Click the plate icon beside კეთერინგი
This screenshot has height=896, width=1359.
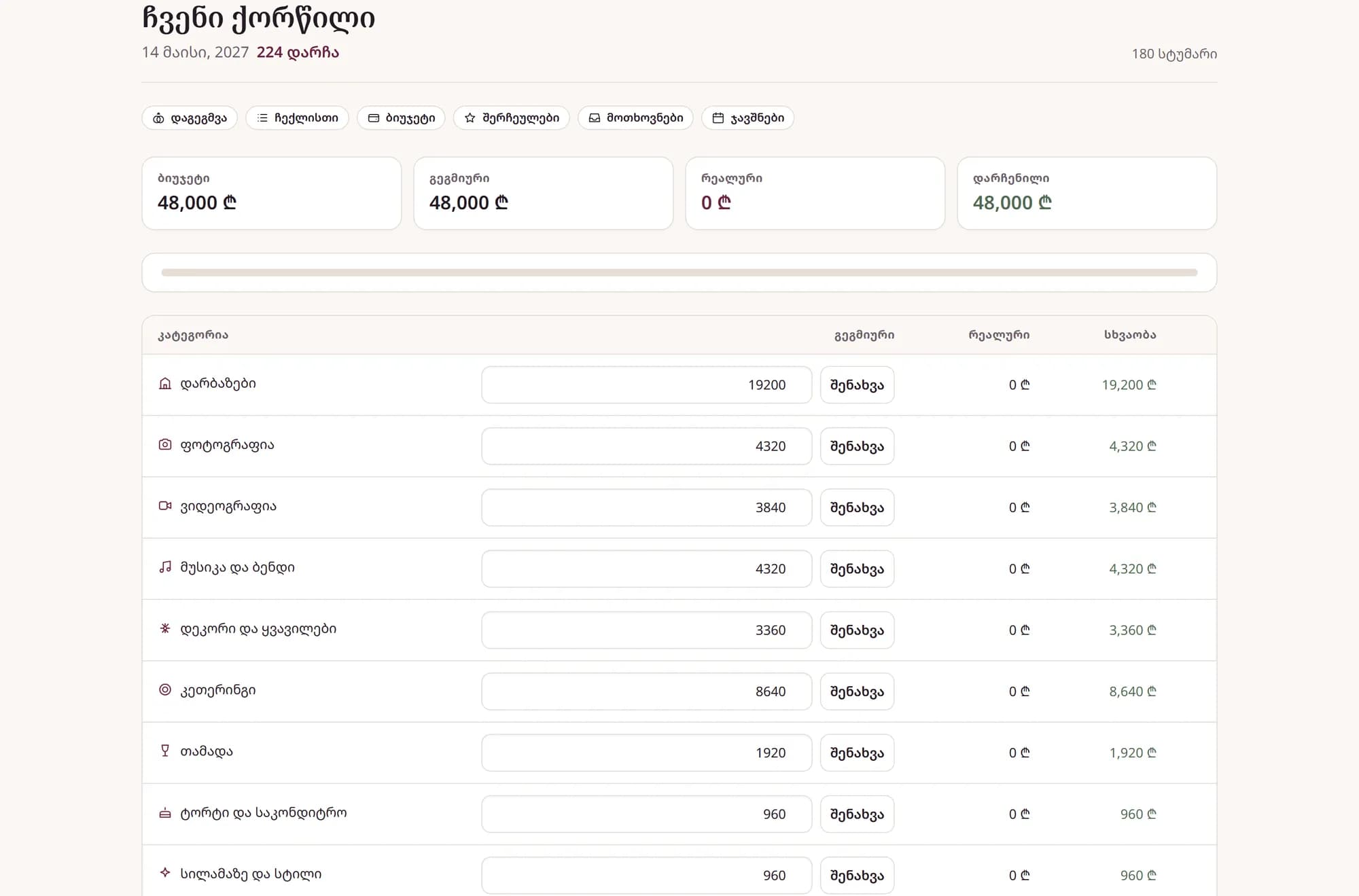click(x=165, y=690)
